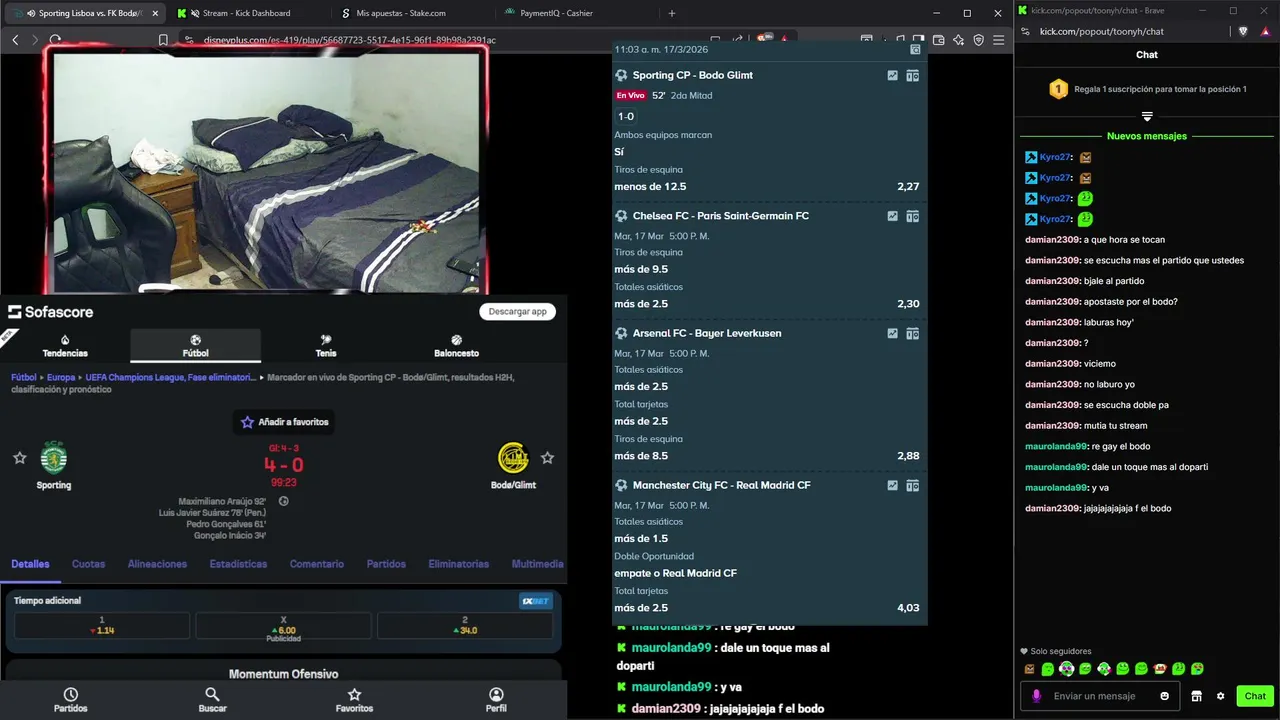
Task: Switch to the Alineaciones tab
Action: (x=157, y=564)
